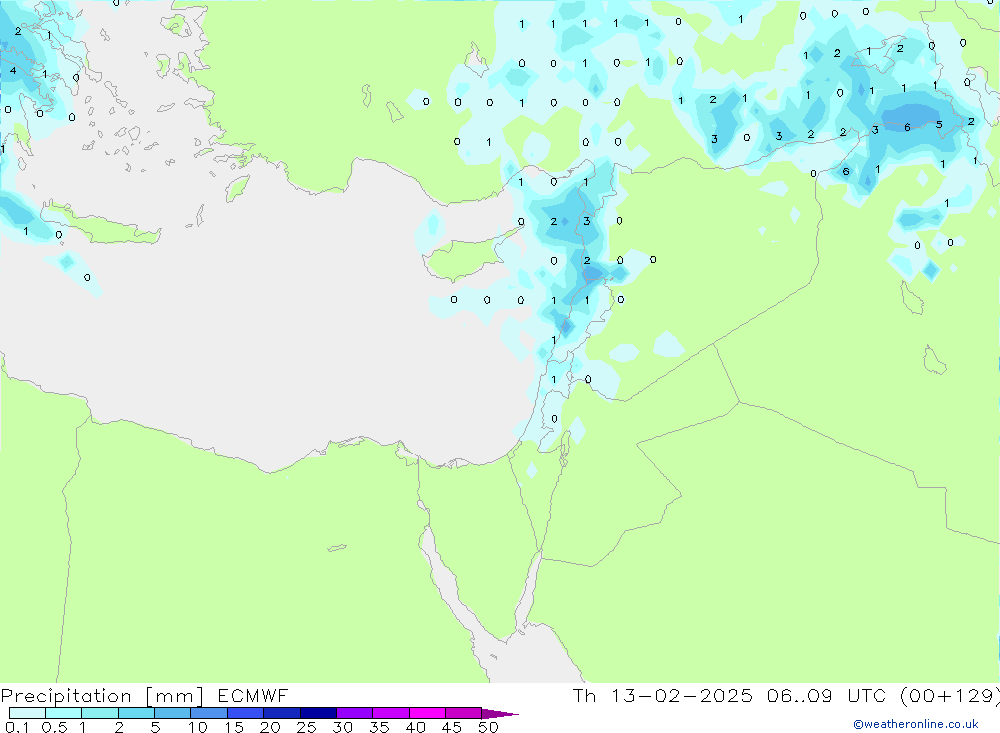Image resolution: width=1000 pixels, height=733 pixels.
Task: Select the legend swatch between 0.5 and 1
Action: pyautogui.click(x=64, y=713)
